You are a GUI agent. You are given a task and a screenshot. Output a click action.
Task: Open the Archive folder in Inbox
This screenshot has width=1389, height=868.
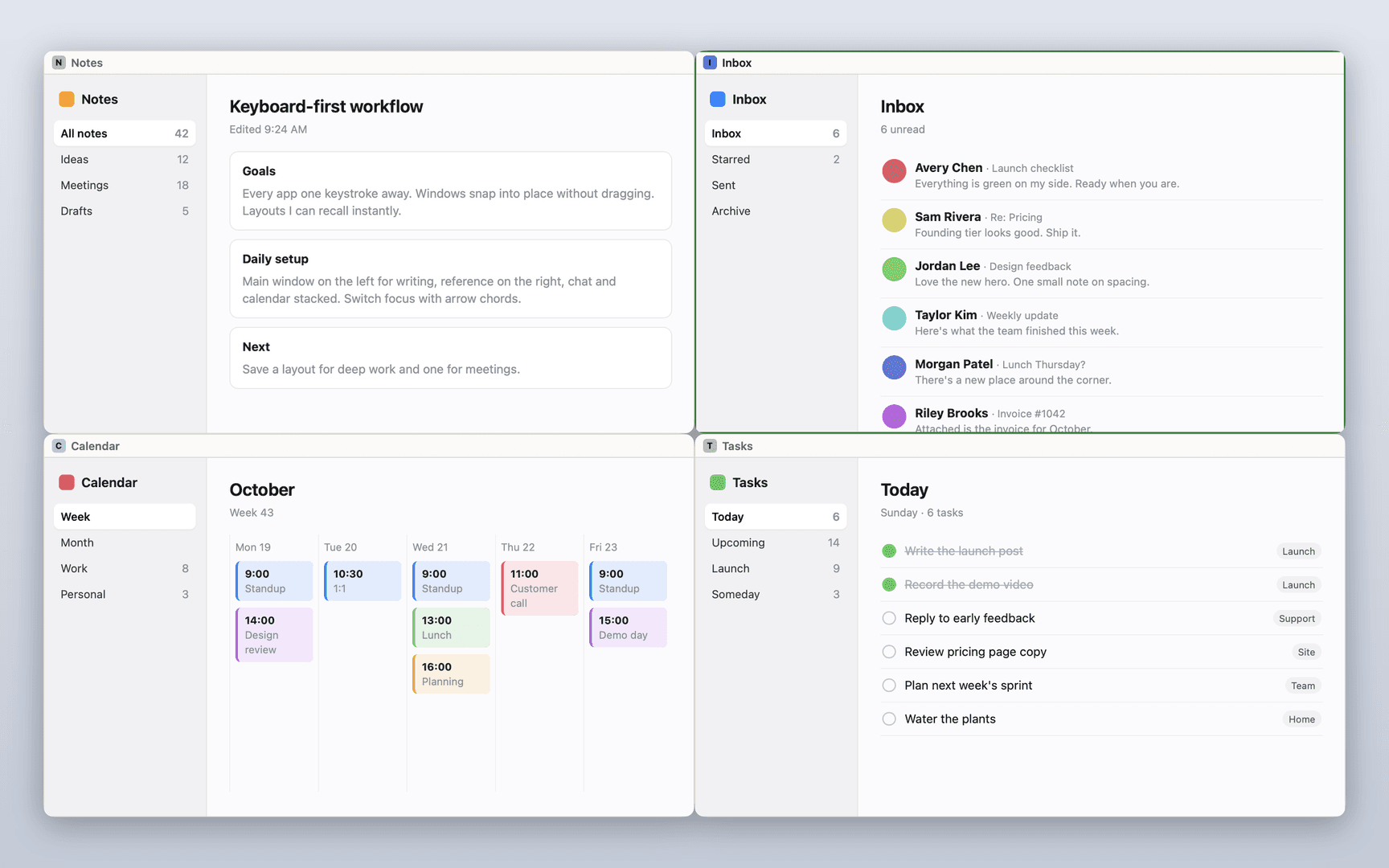(776, 211)
